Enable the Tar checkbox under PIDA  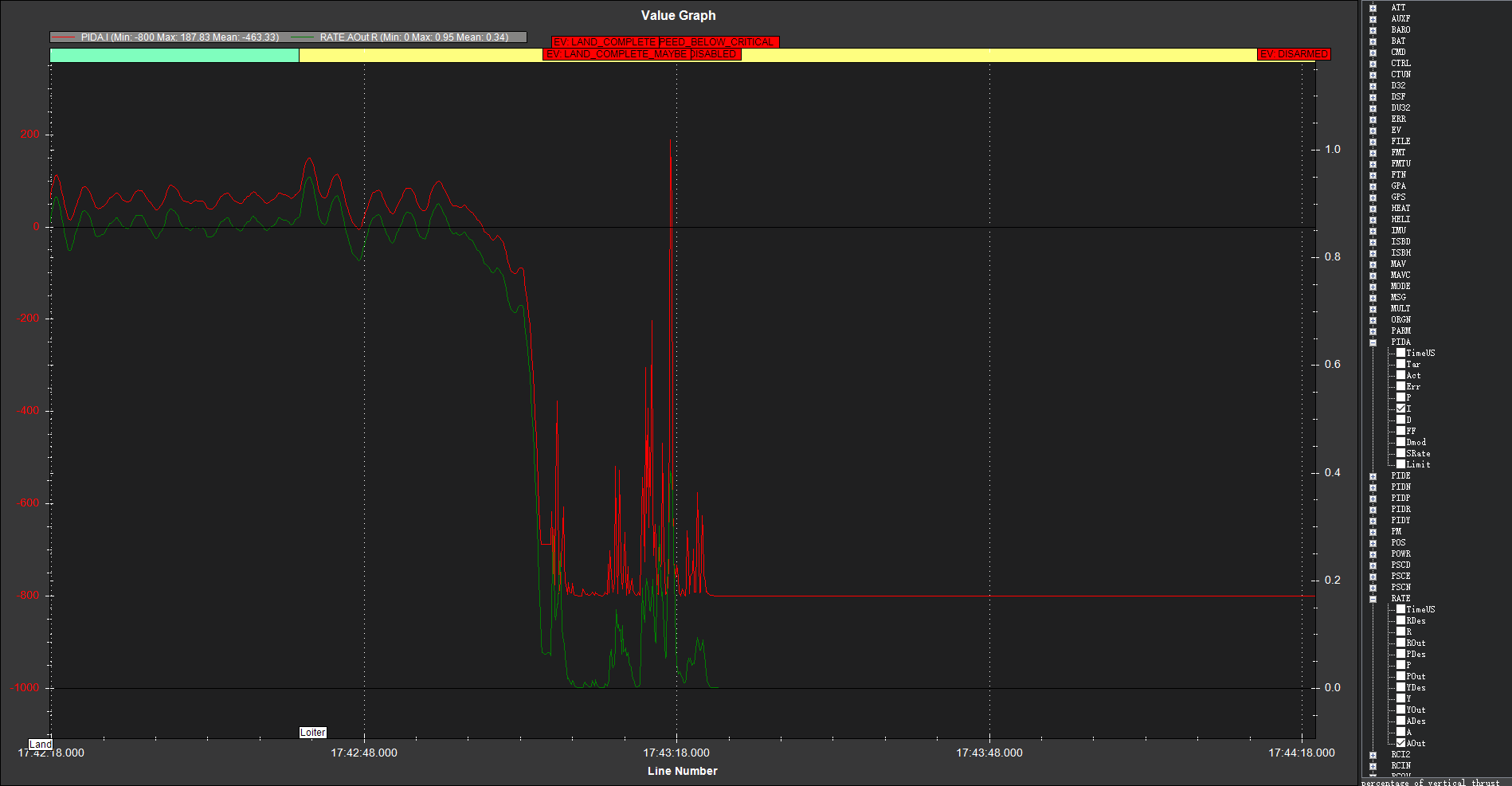tap(1400, 364)
